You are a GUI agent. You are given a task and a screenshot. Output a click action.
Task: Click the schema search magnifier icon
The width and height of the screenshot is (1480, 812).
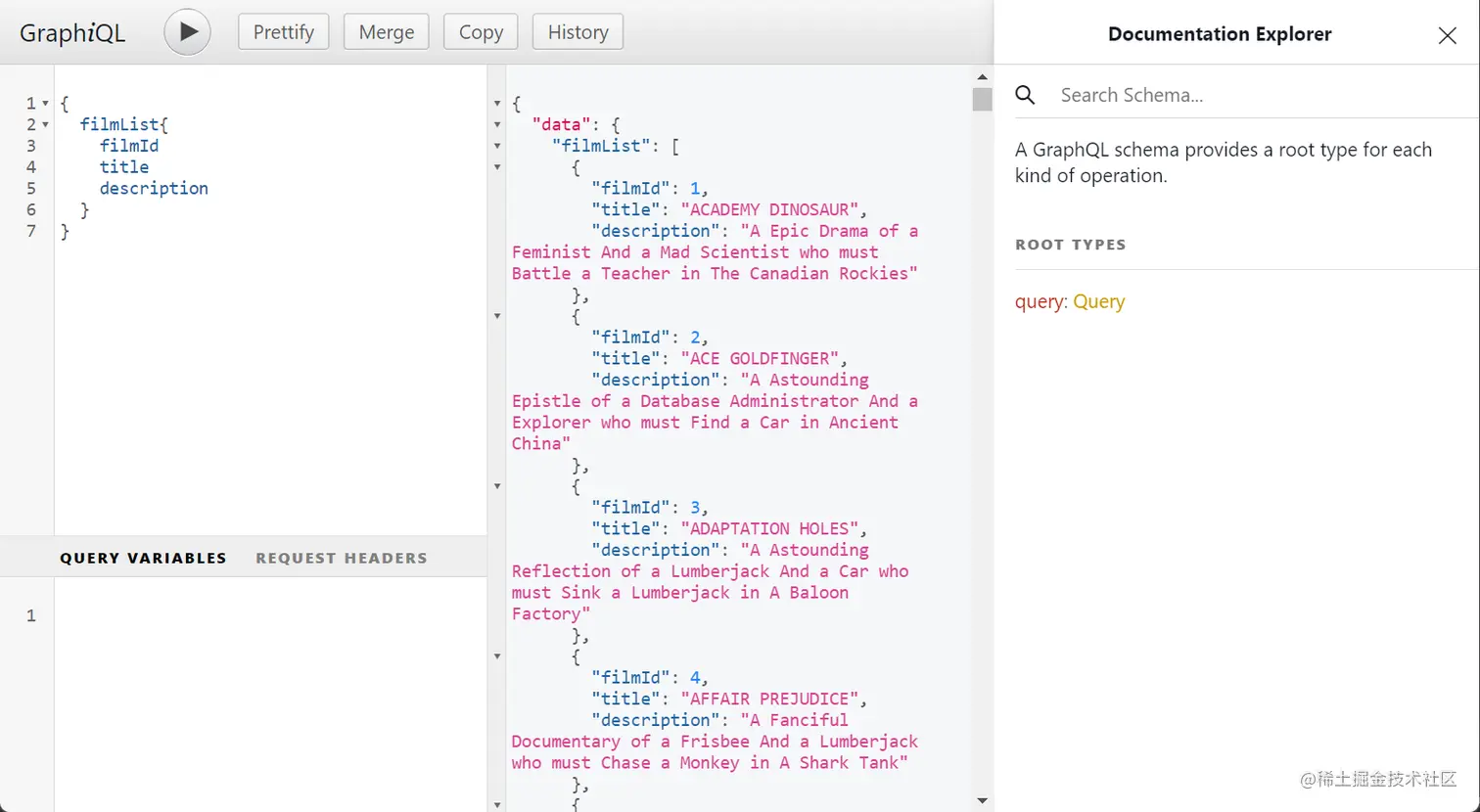(1025, 95)
